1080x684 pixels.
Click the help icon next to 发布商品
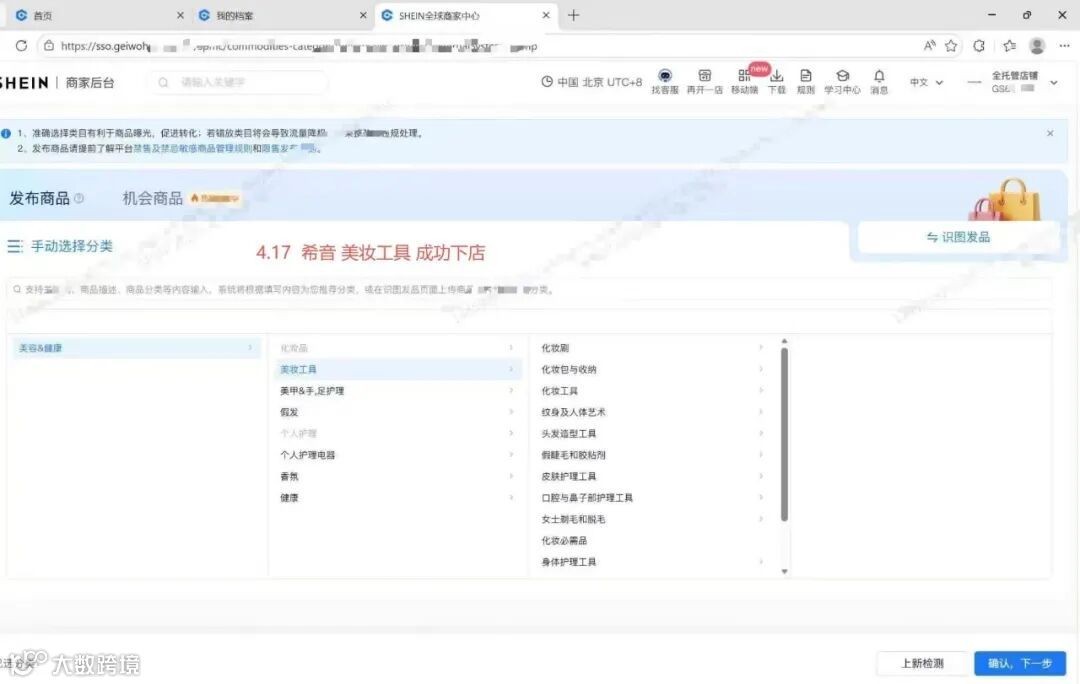point(79,198)
